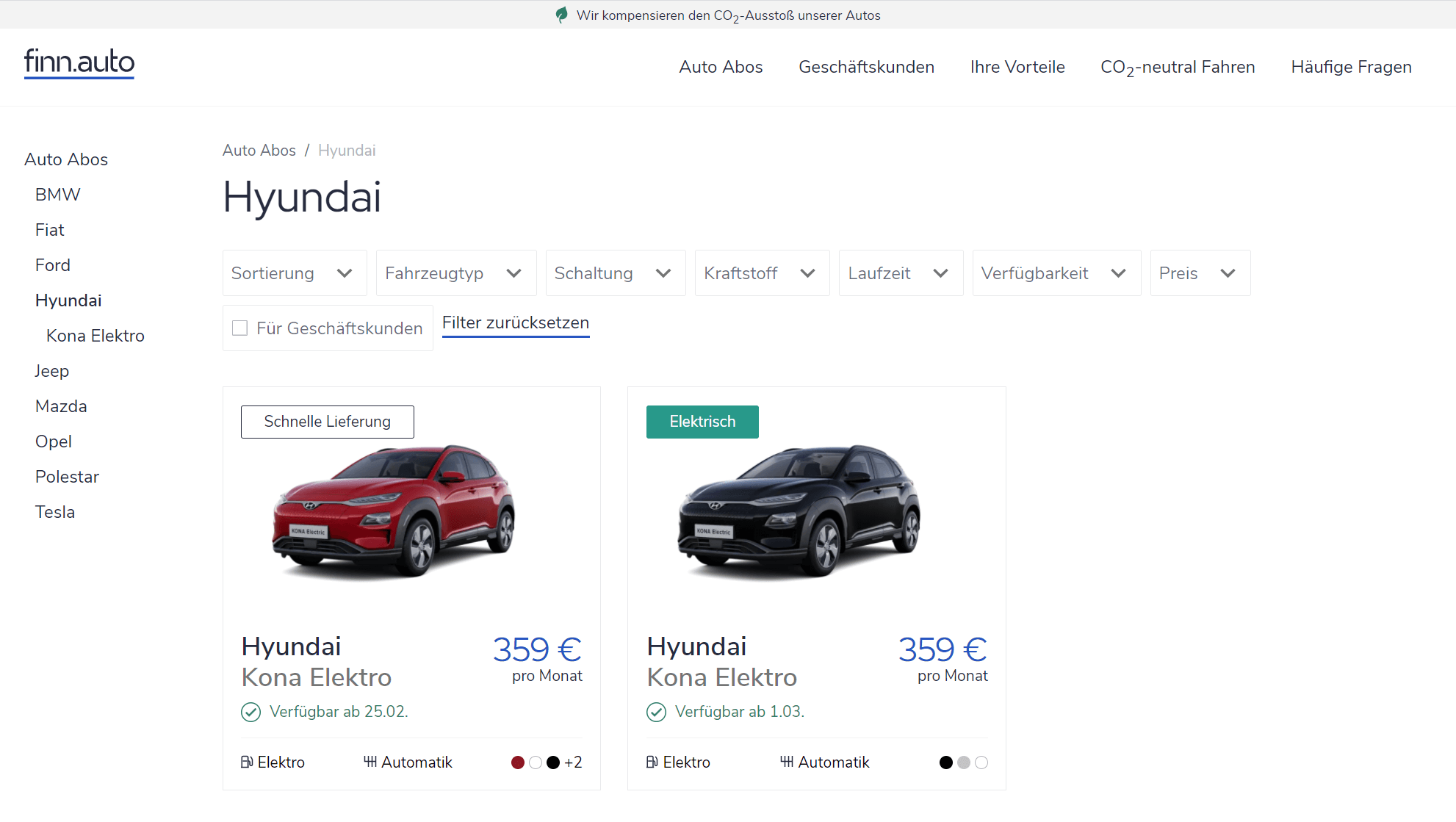
Task: Click Kona Elektro title on second card
Action: pos(722,677)
